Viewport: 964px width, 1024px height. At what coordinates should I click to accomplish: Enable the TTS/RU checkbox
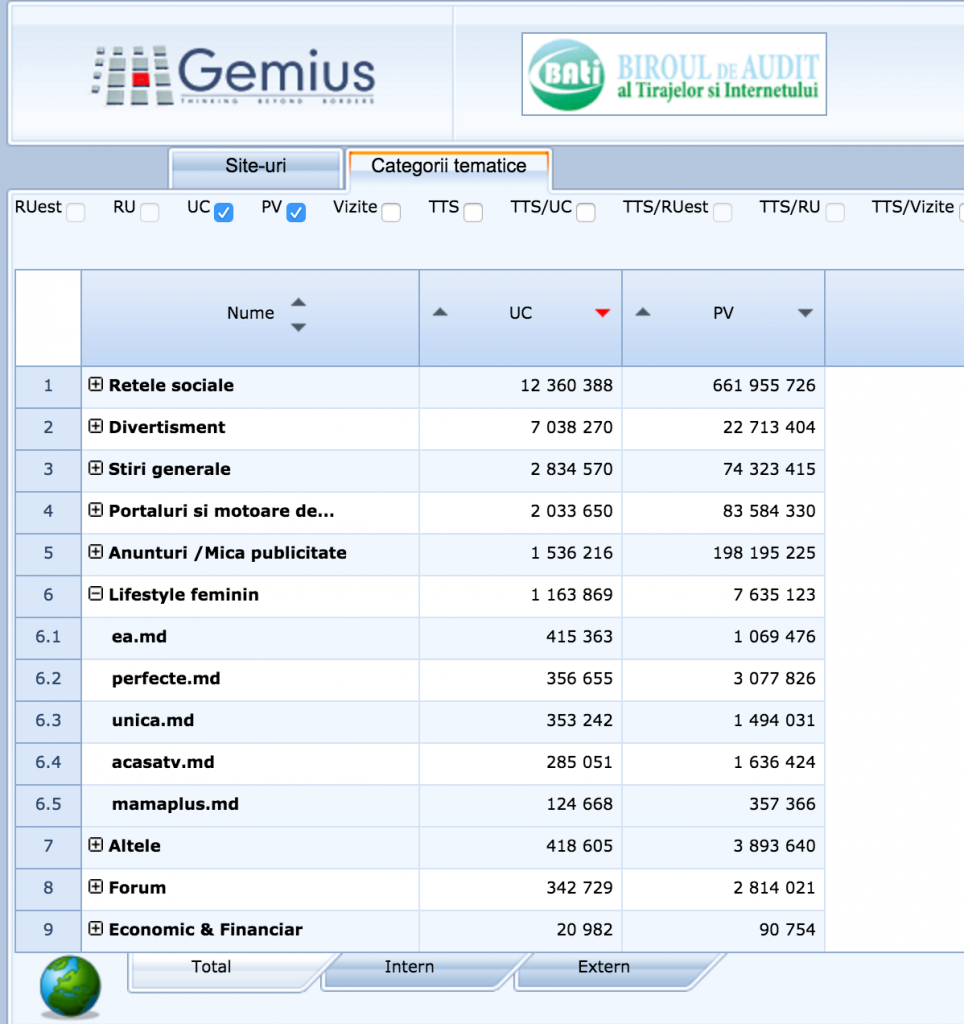click(835, 212)
